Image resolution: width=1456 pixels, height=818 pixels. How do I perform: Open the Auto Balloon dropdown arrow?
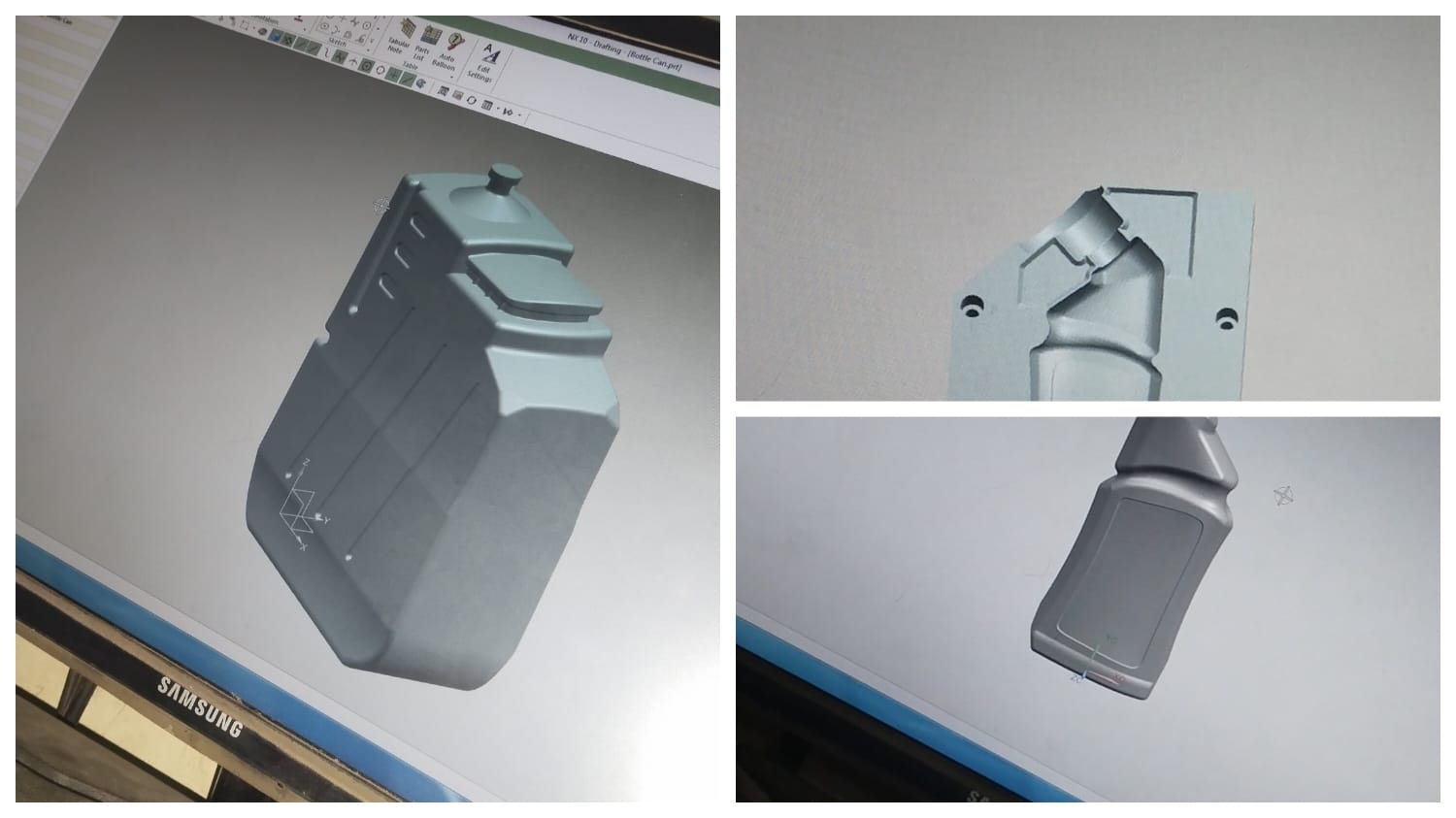coord(451,76)
